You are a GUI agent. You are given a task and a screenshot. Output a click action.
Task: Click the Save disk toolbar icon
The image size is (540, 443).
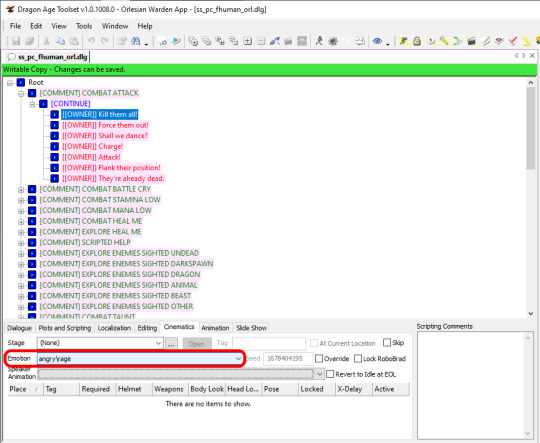coord(15,41)
